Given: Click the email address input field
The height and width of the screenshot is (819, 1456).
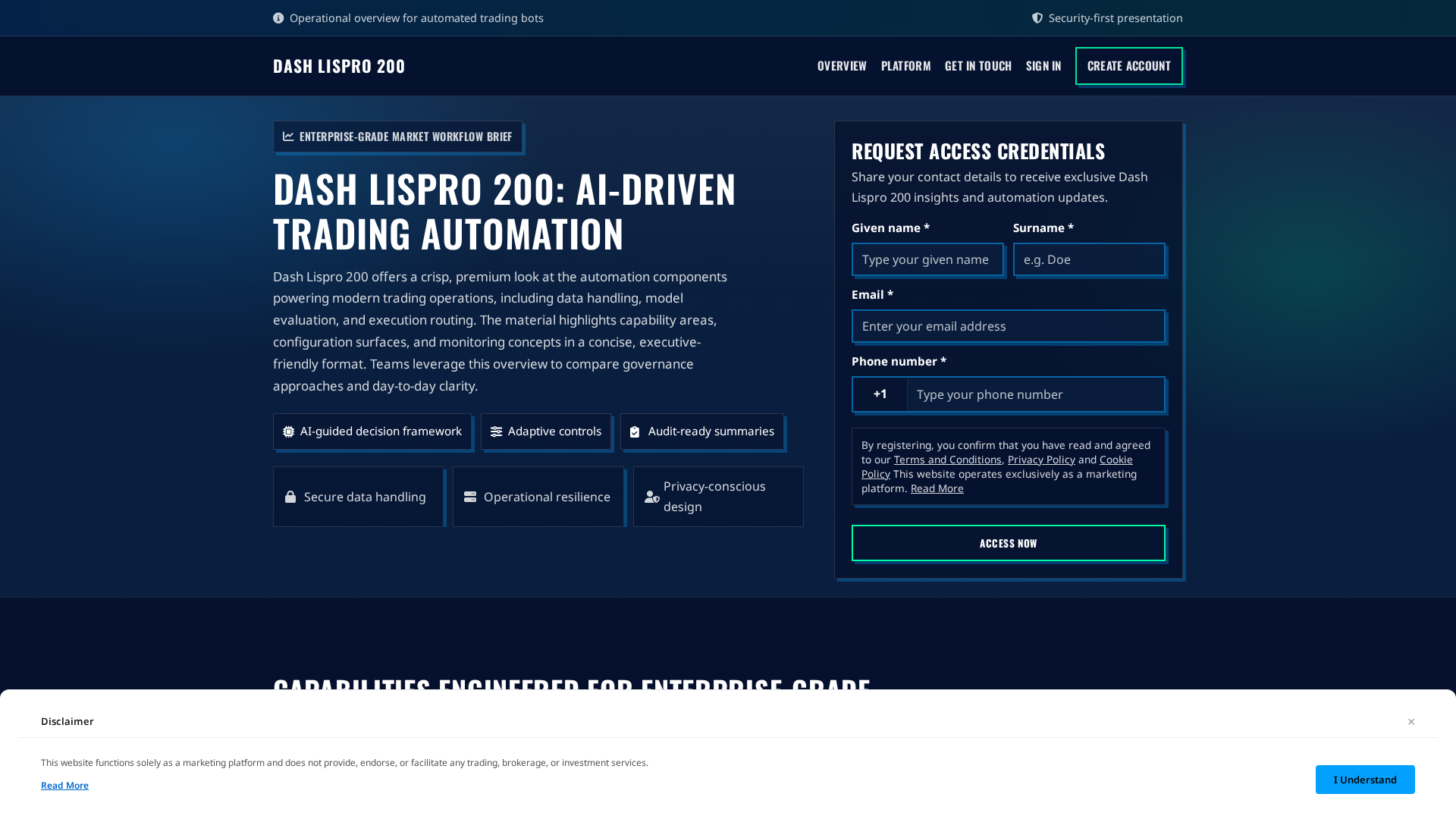Looking at the screenshot, I should tap(1009, 326).
